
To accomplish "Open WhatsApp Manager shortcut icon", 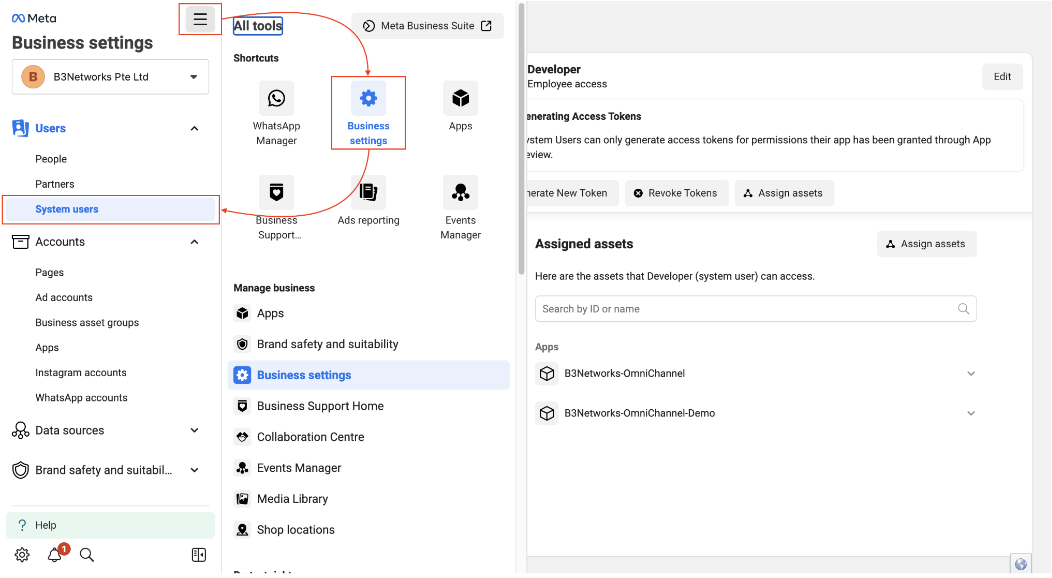I will pyautogui.click(x=276, y=99).
